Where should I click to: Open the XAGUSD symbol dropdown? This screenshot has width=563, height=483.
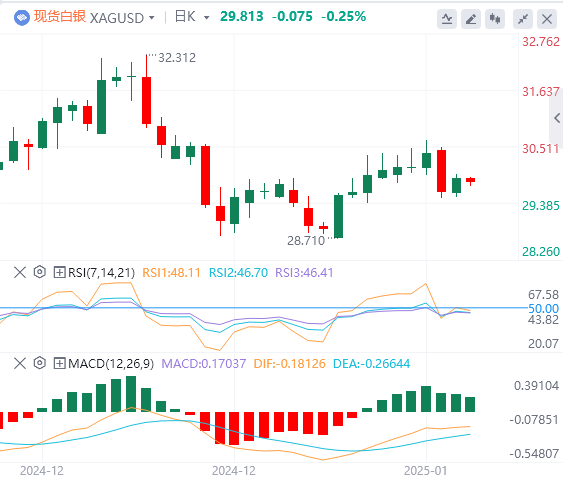pyautogui.click(x=122, y=18)
